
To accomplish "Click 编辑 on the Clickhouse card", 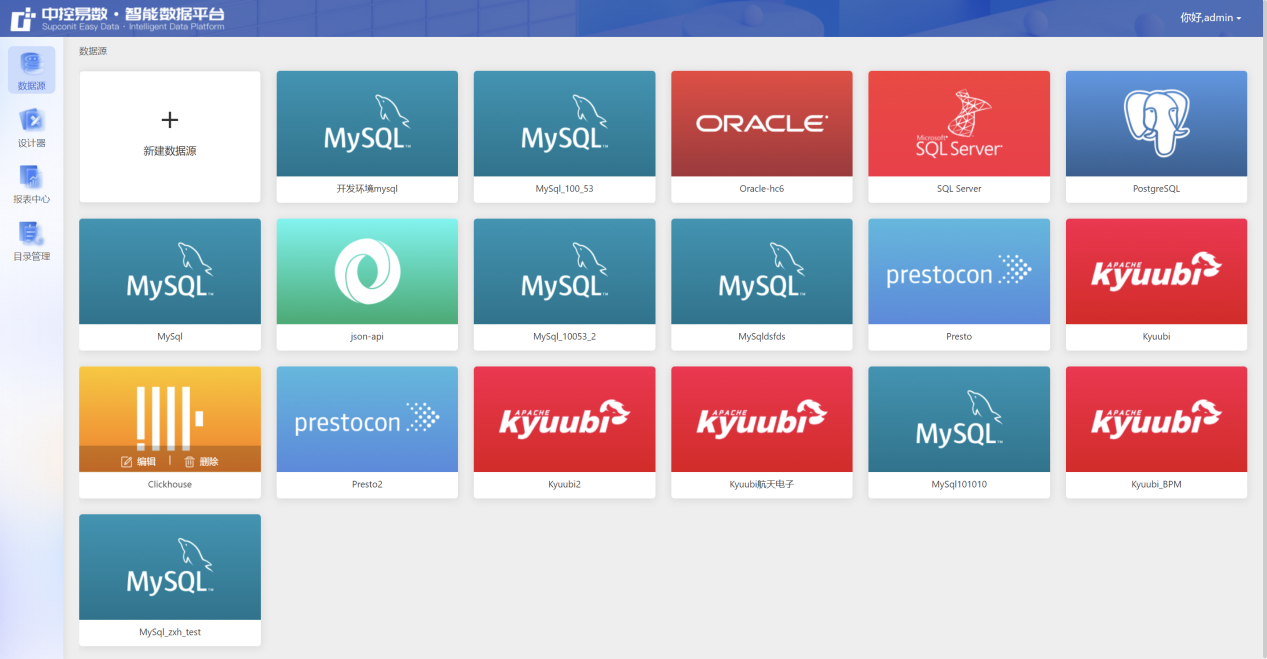I will point(138,462).
